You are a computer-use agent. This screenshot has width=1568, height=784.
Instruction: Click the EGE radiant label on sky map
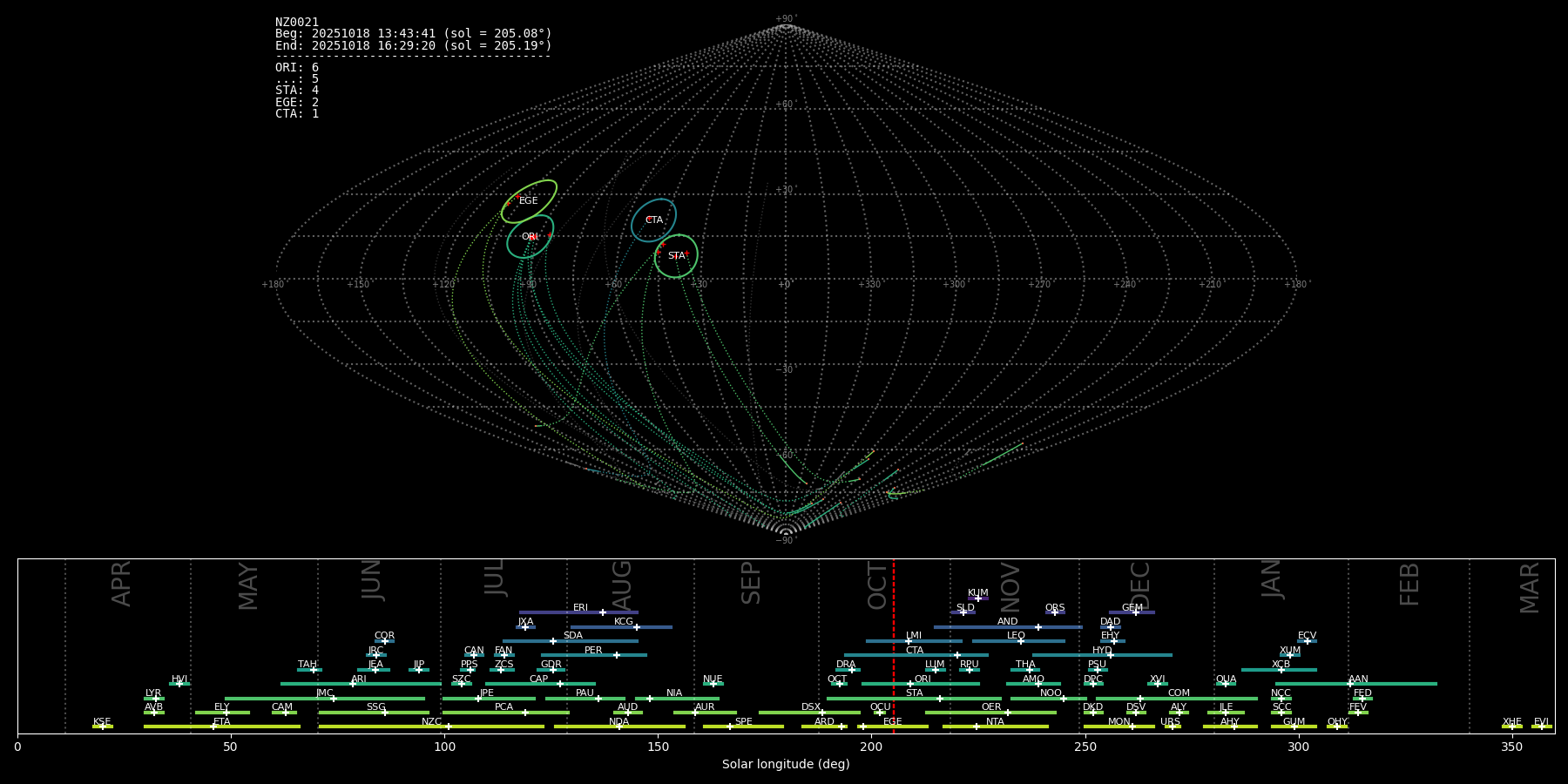point(528,201)
